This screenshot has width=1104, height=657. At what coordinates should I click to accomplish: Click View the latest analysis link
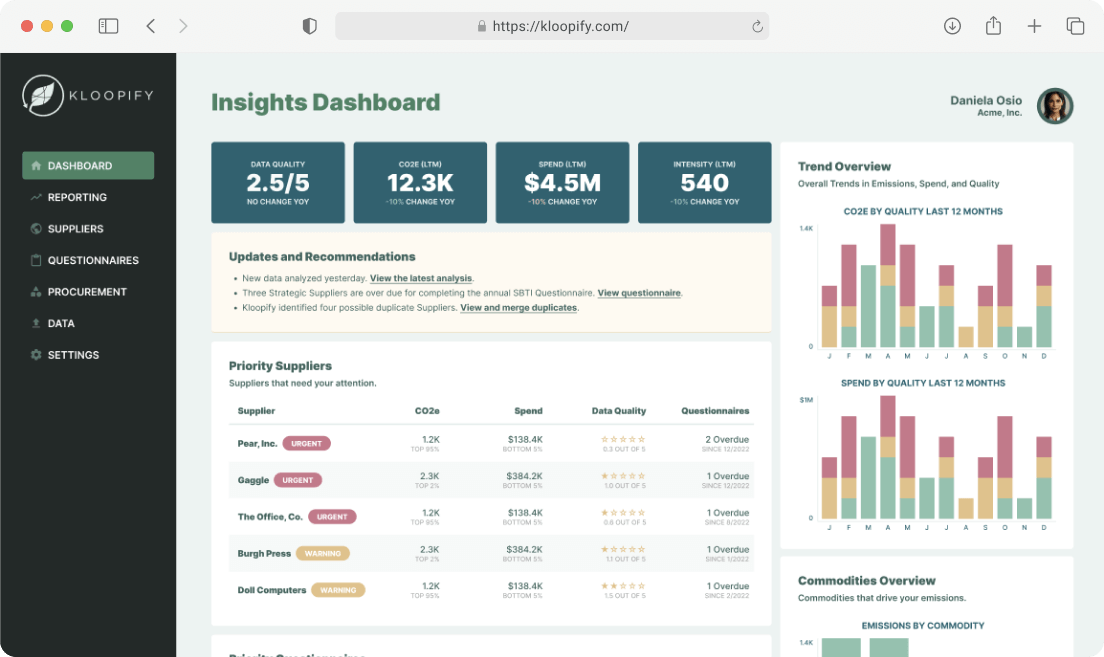421,278
